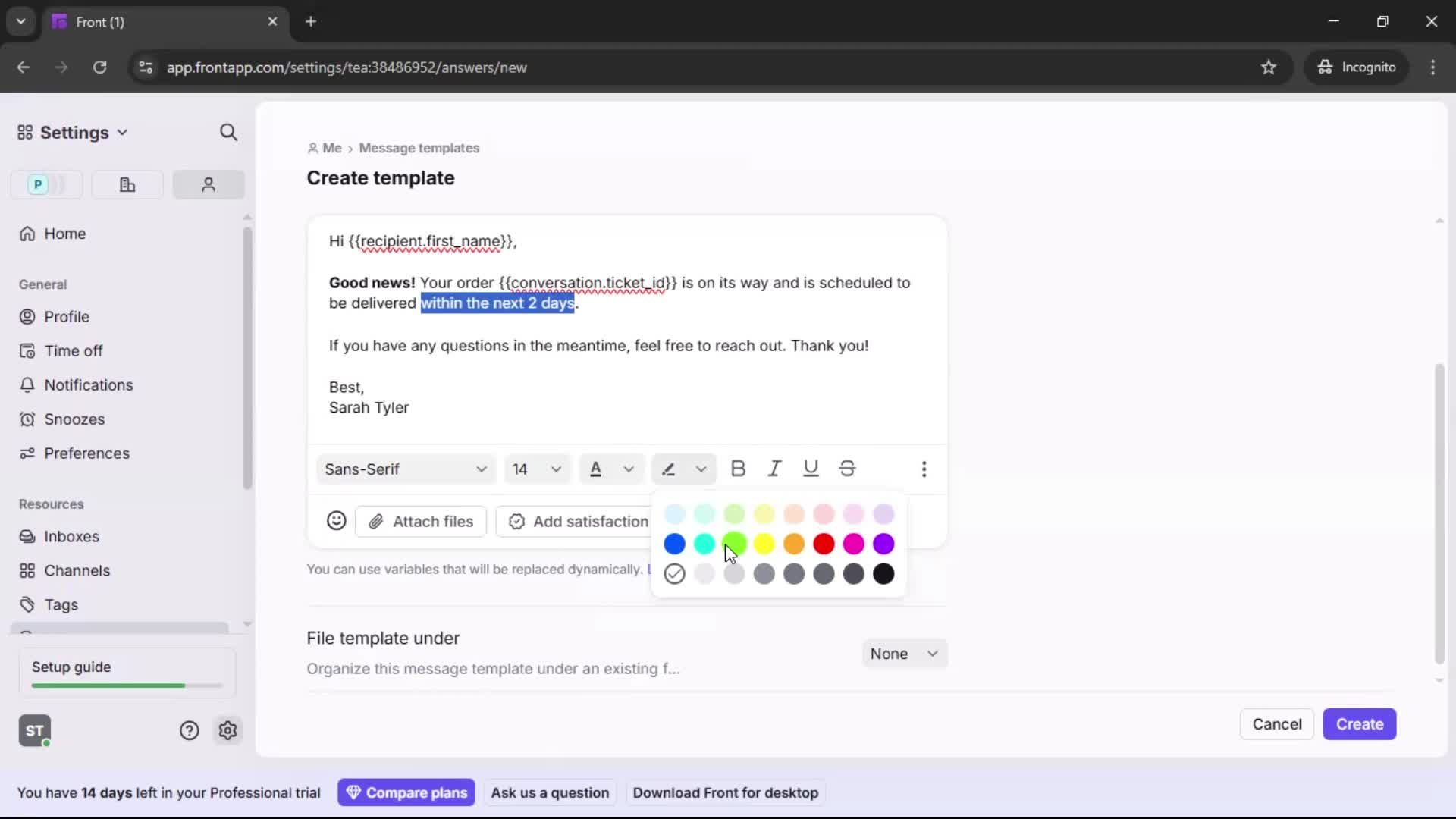Image resolution: width=1456 pixels, height=819 pixels.
Task: Apply italic formatting
Action: [774, 469]
